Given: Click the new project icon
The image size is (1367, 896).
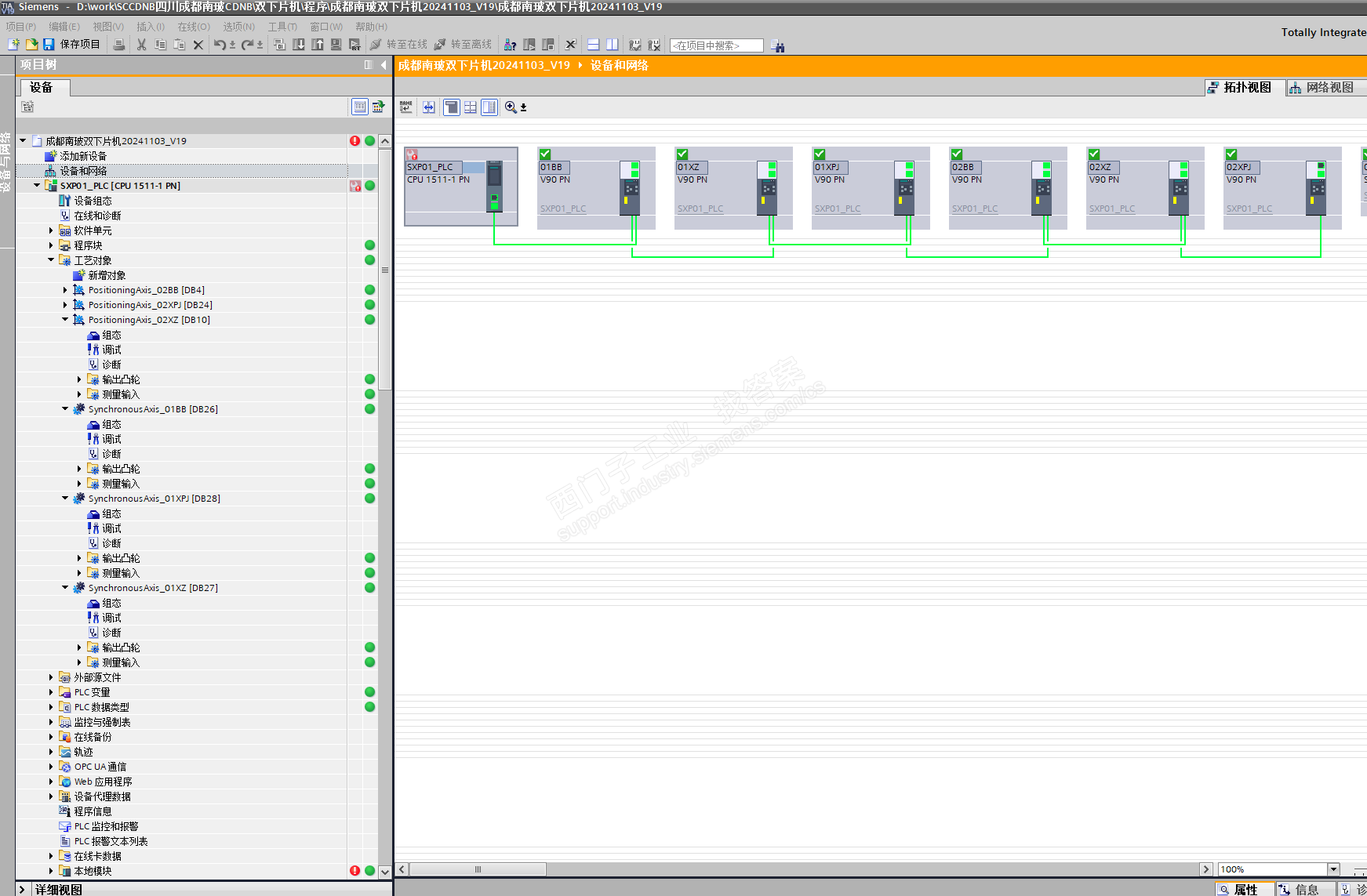Looking at the screenshot, I should click(x=13, y=45).
